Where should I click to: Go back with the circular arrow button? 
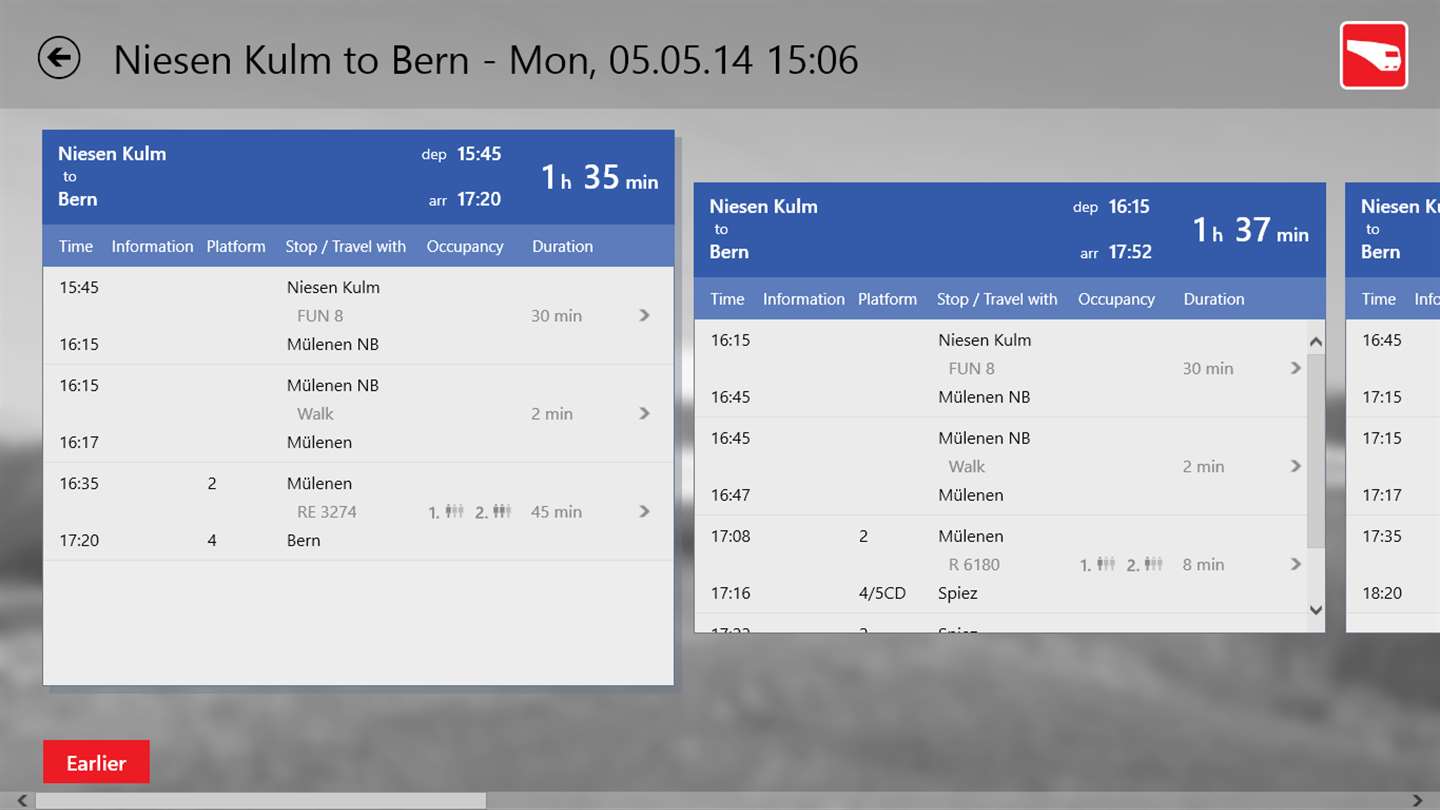[x=59, y=58]
